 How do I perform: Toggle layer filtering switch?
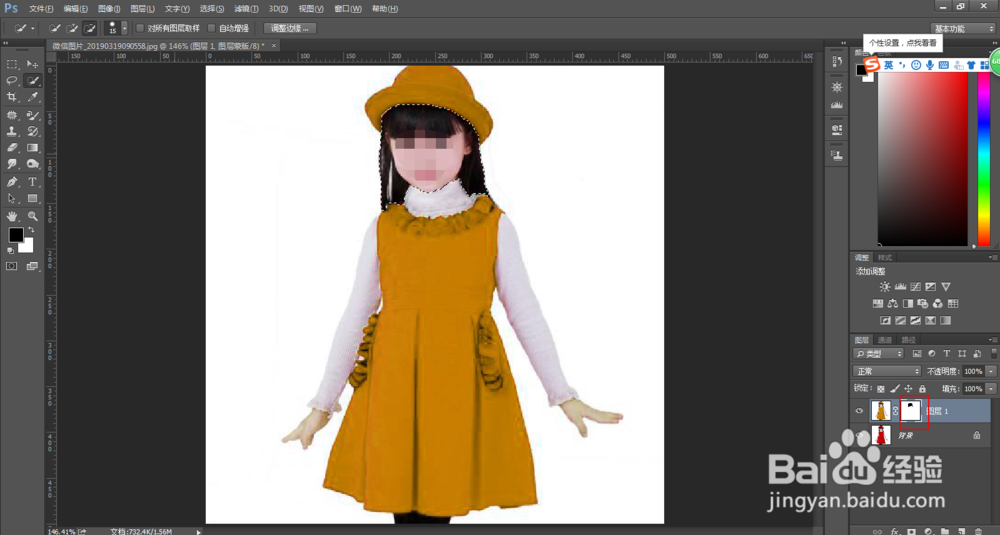[x=994, y=353]
